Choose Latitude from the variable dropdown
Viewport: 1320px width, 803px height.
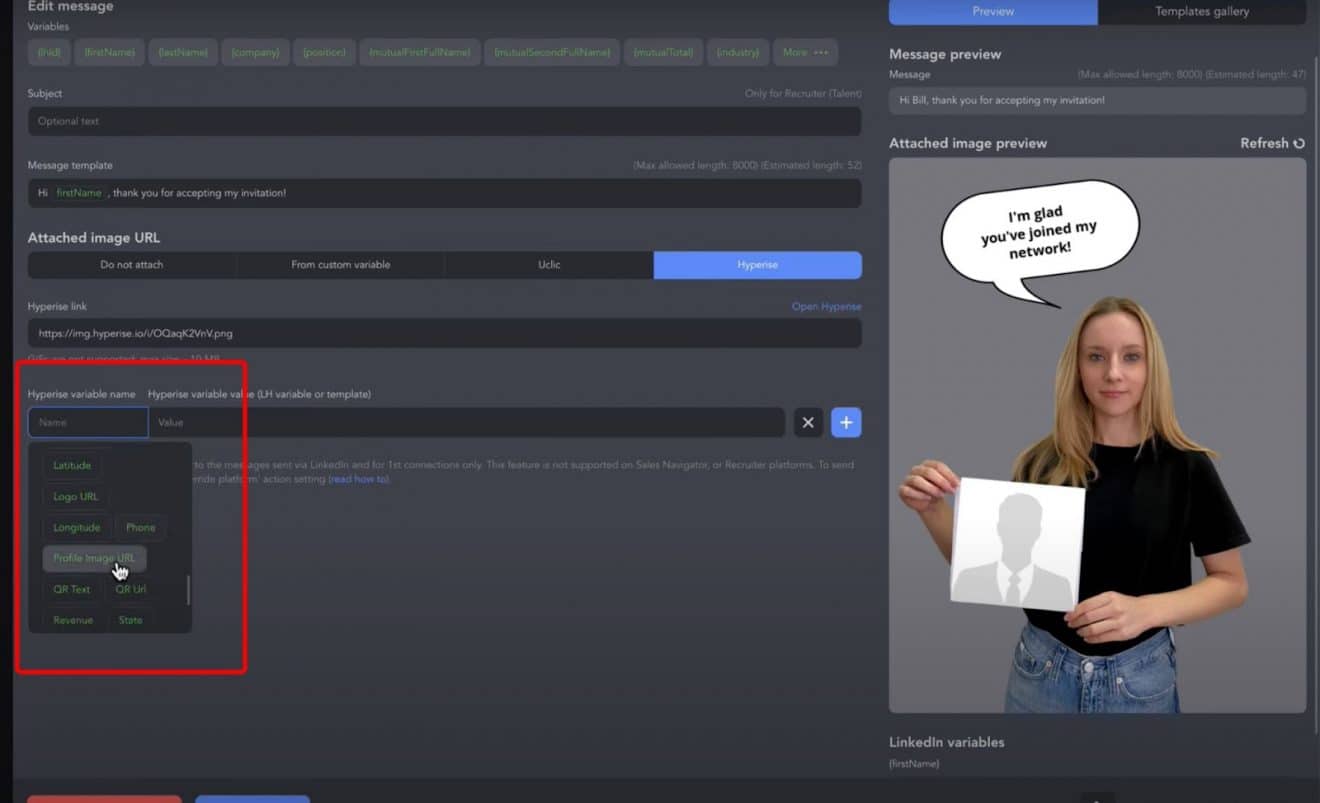coord(72,465)
